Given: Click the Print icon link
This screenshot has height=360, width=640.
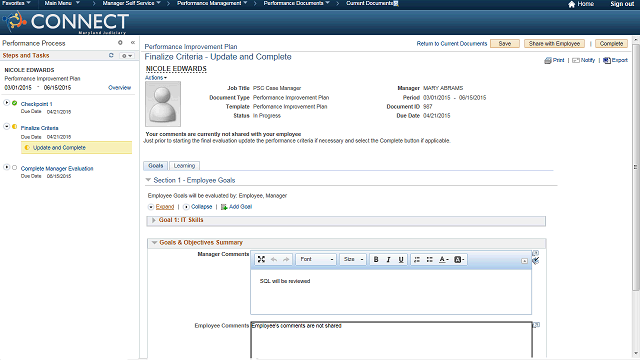Looking at the screenshot, I should click(x=554, y=60).
